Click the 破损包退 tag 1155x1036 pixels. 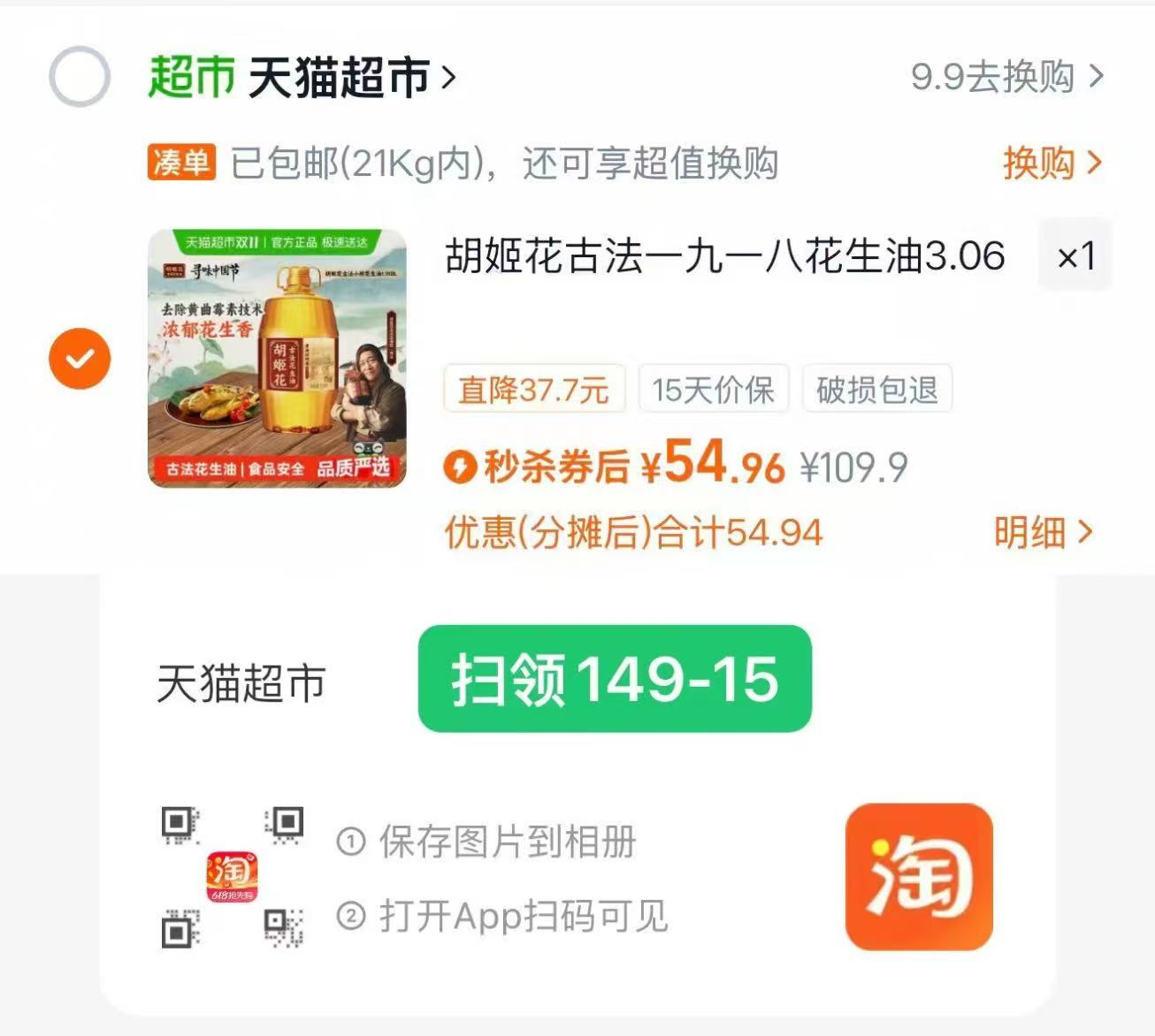[x=876, y=389]
